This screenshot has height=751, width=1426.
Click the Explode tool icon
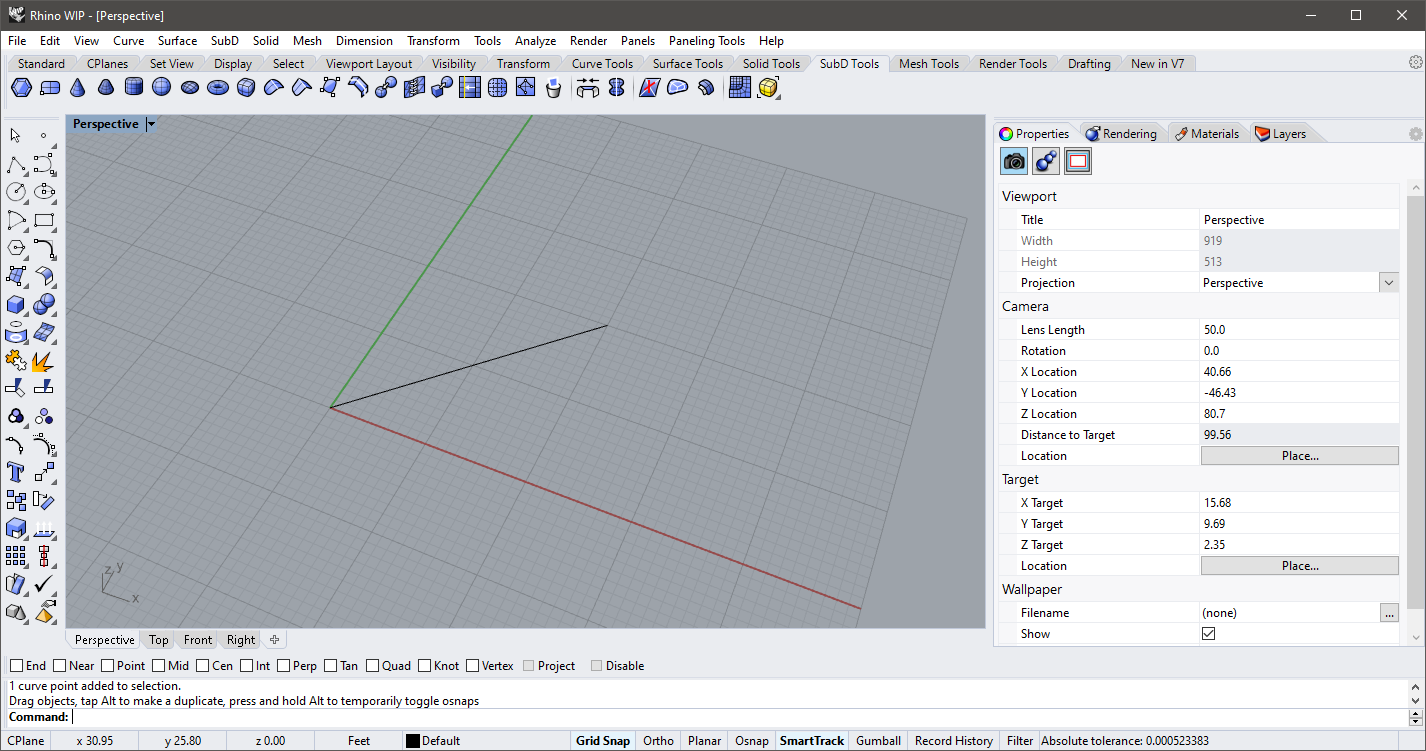point(43,360)
